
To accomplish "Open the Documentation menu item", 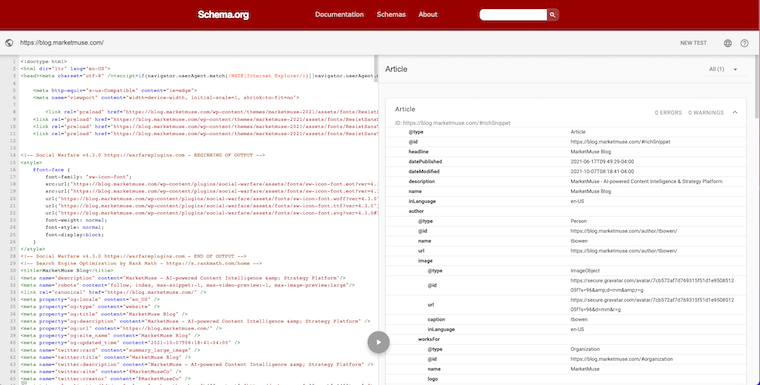I will click(x=339, y=15).
